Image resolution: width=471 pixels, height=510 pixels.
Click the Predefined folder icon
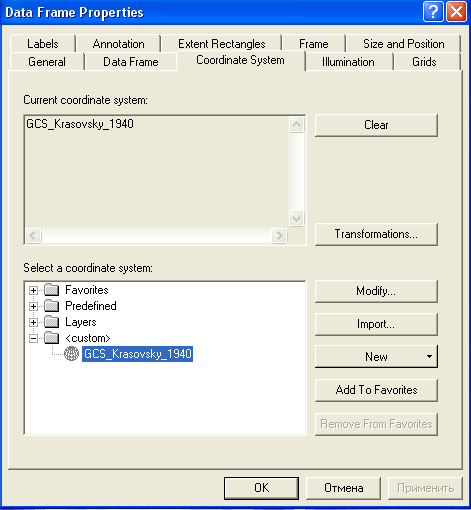point(52,306)
